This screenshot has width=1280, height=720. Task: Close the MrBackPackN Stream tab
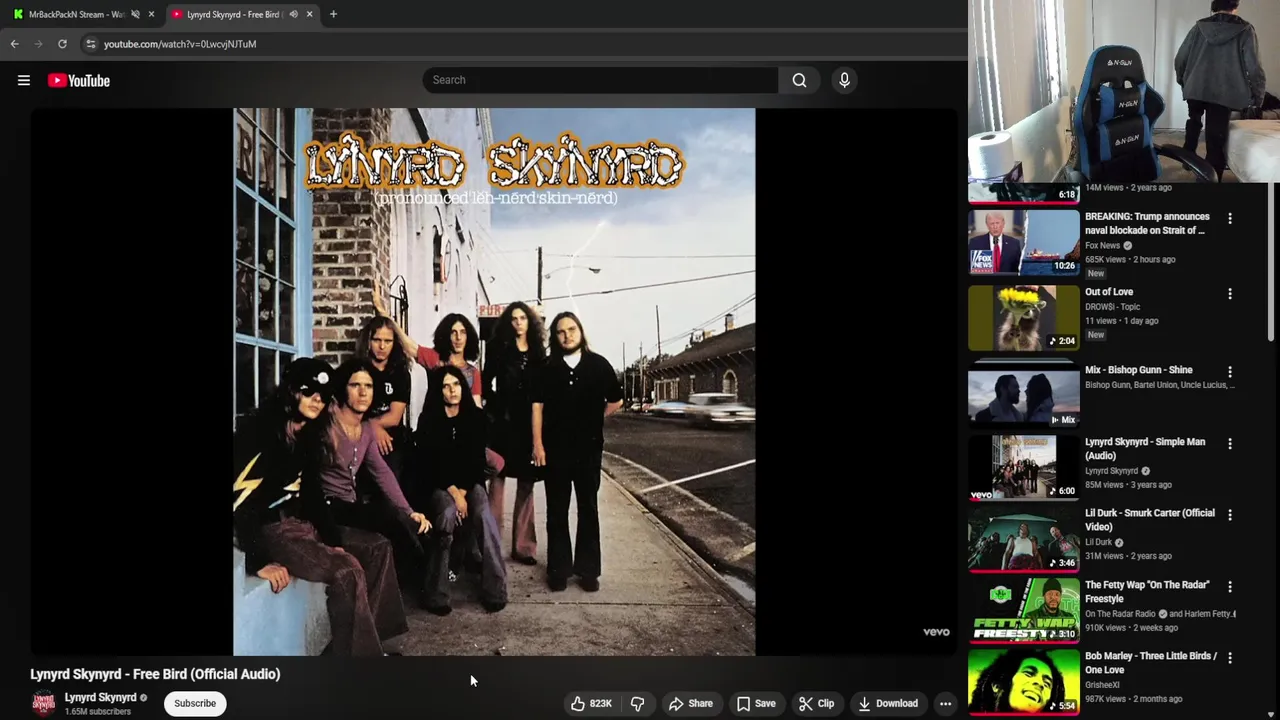(x=151, y=15)
